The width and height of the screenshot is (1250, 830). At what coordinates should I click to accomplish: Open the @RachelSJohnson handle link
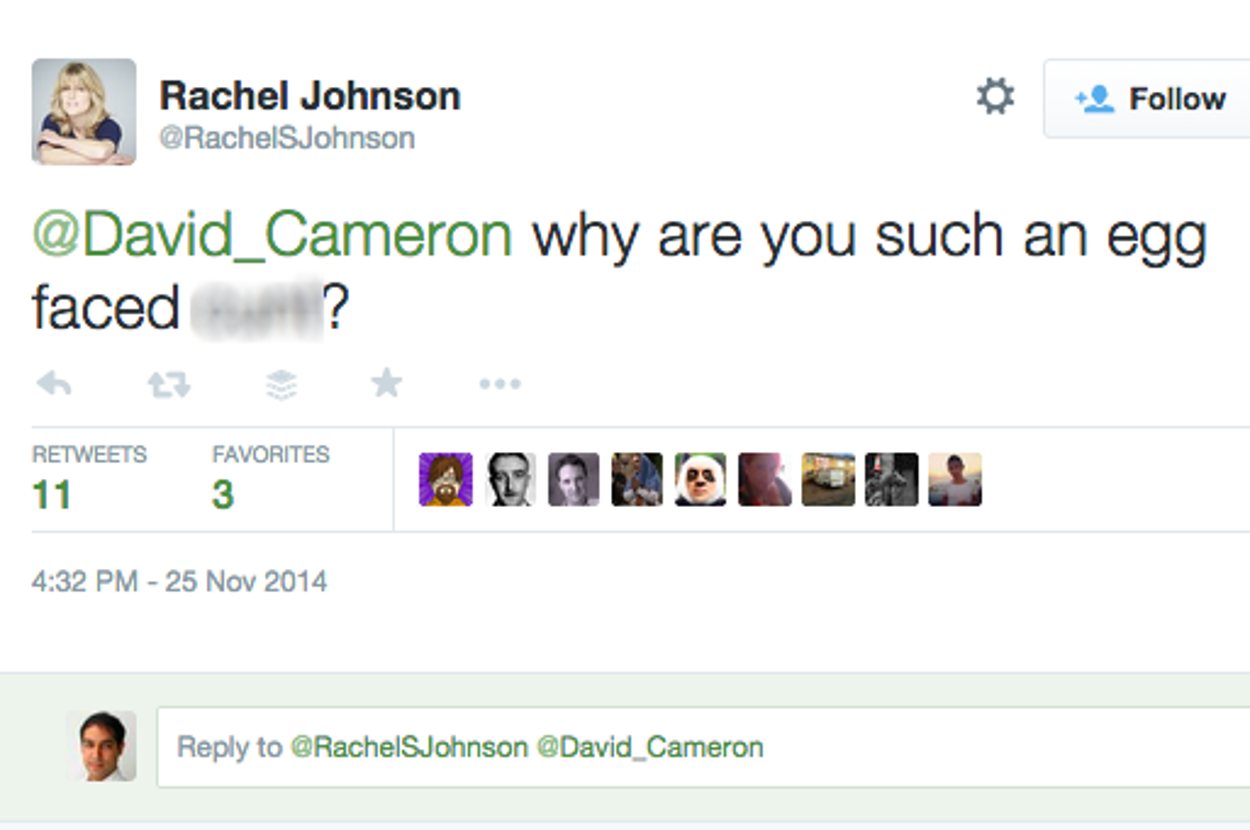point(287,138)
